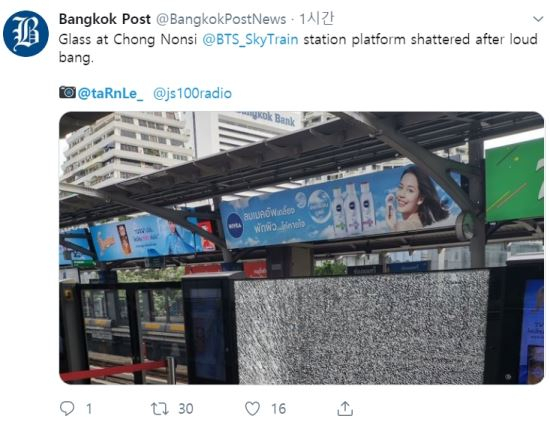Click the camera emoji before @taRnLe_
Viewport: 550px width, 422px height.
(x=67, y=92)
